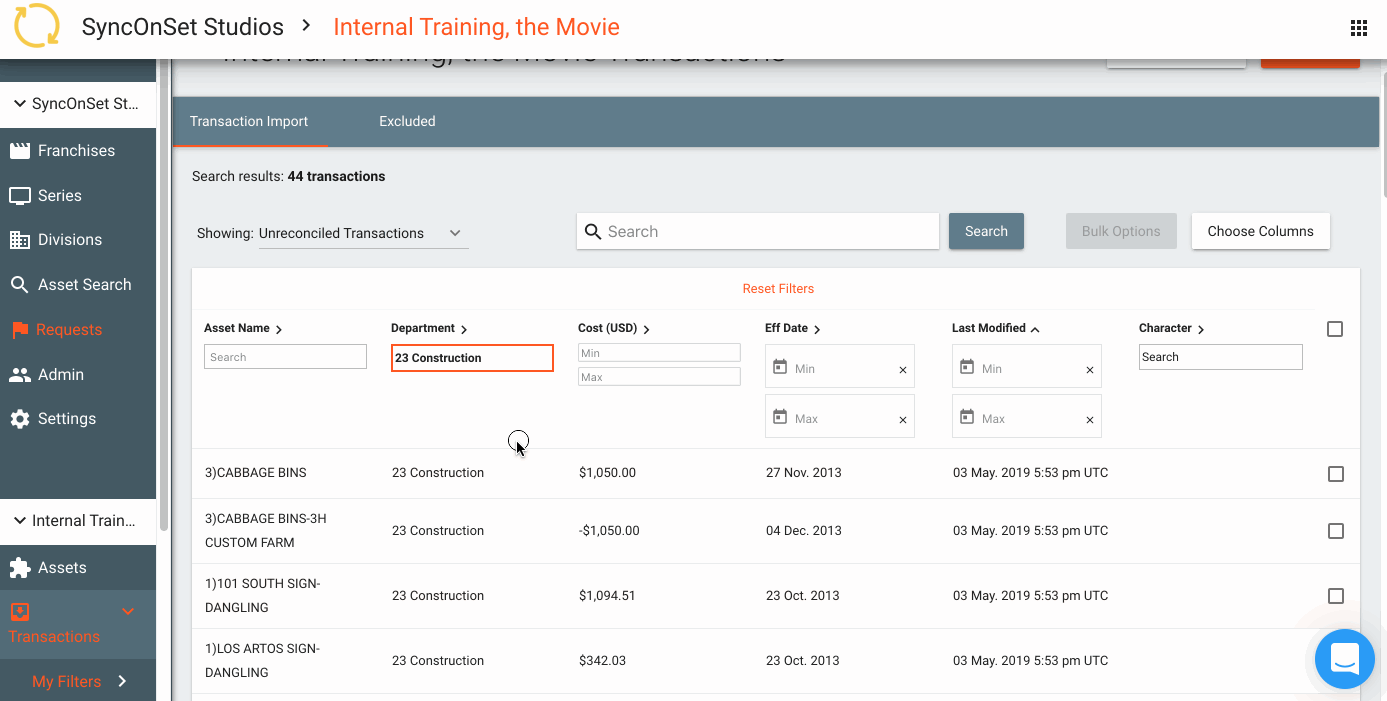Screen dimensions: 1387x701
Task: Open the chat support bubble
Action: coord(1344,659)
